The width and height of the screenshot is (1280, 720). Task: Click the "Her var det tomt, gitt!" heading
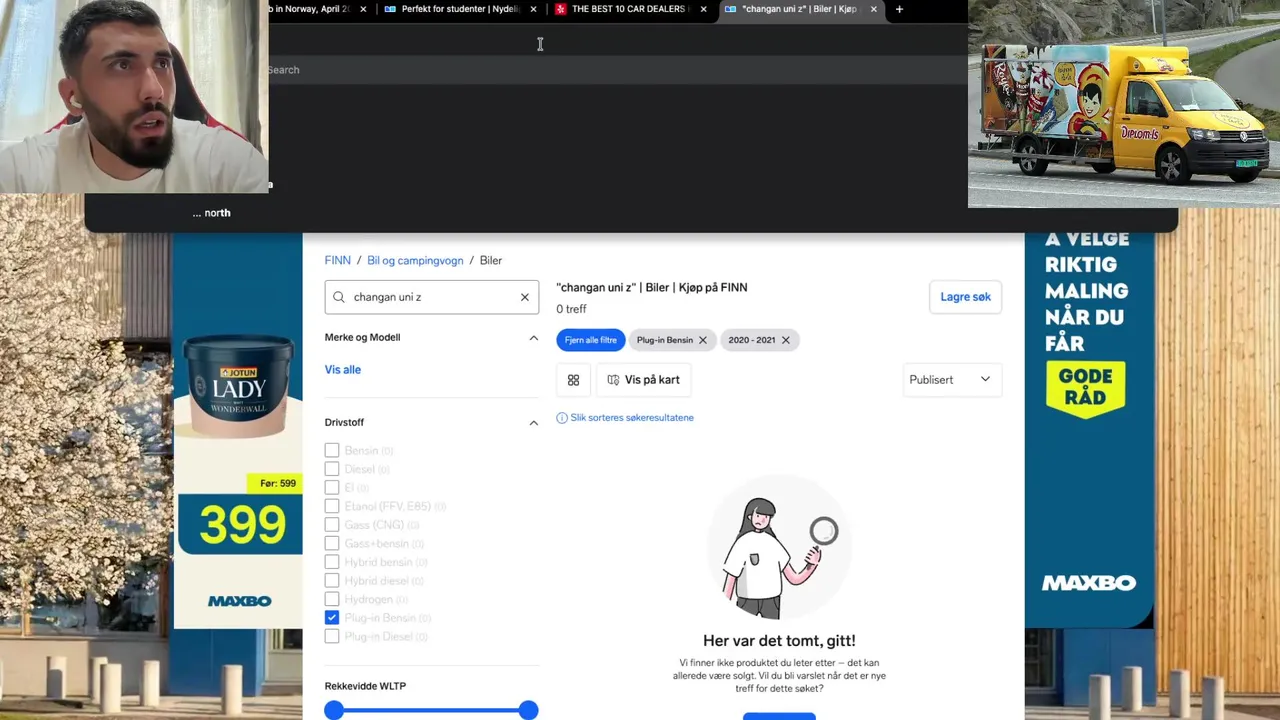779,641
